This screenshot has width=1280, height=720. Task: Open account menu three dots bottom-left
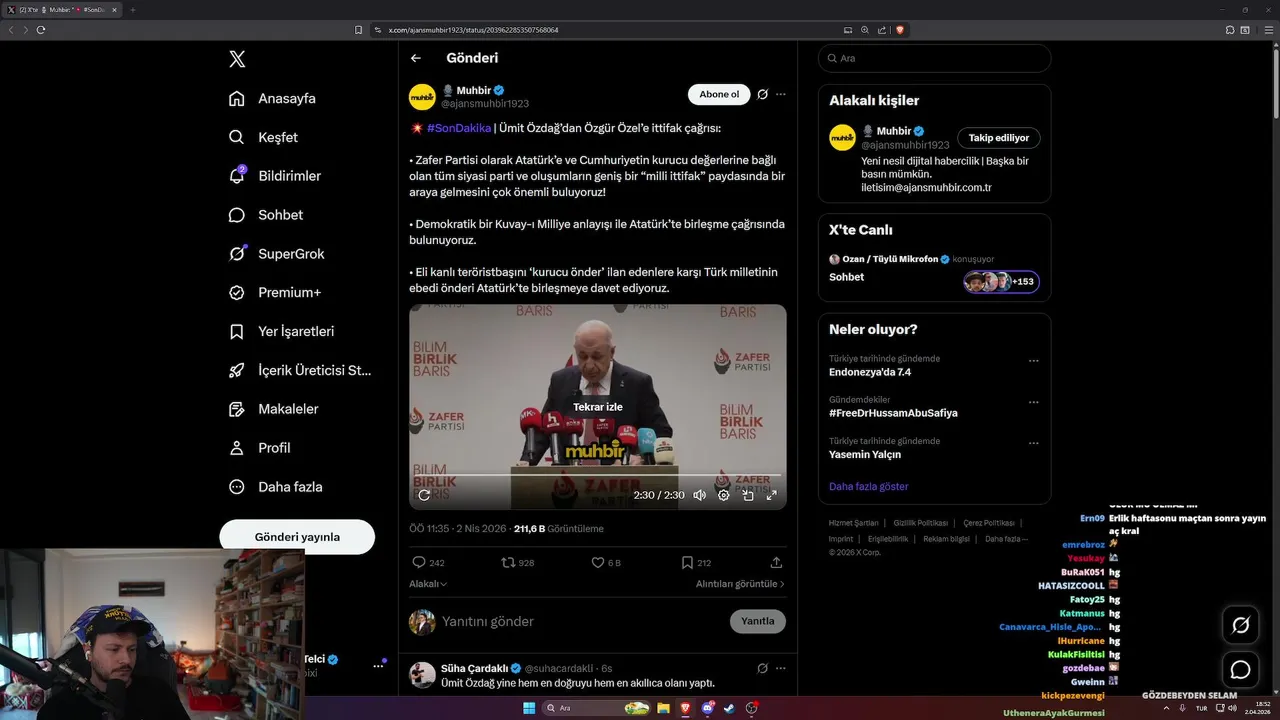tap(379, 665)
